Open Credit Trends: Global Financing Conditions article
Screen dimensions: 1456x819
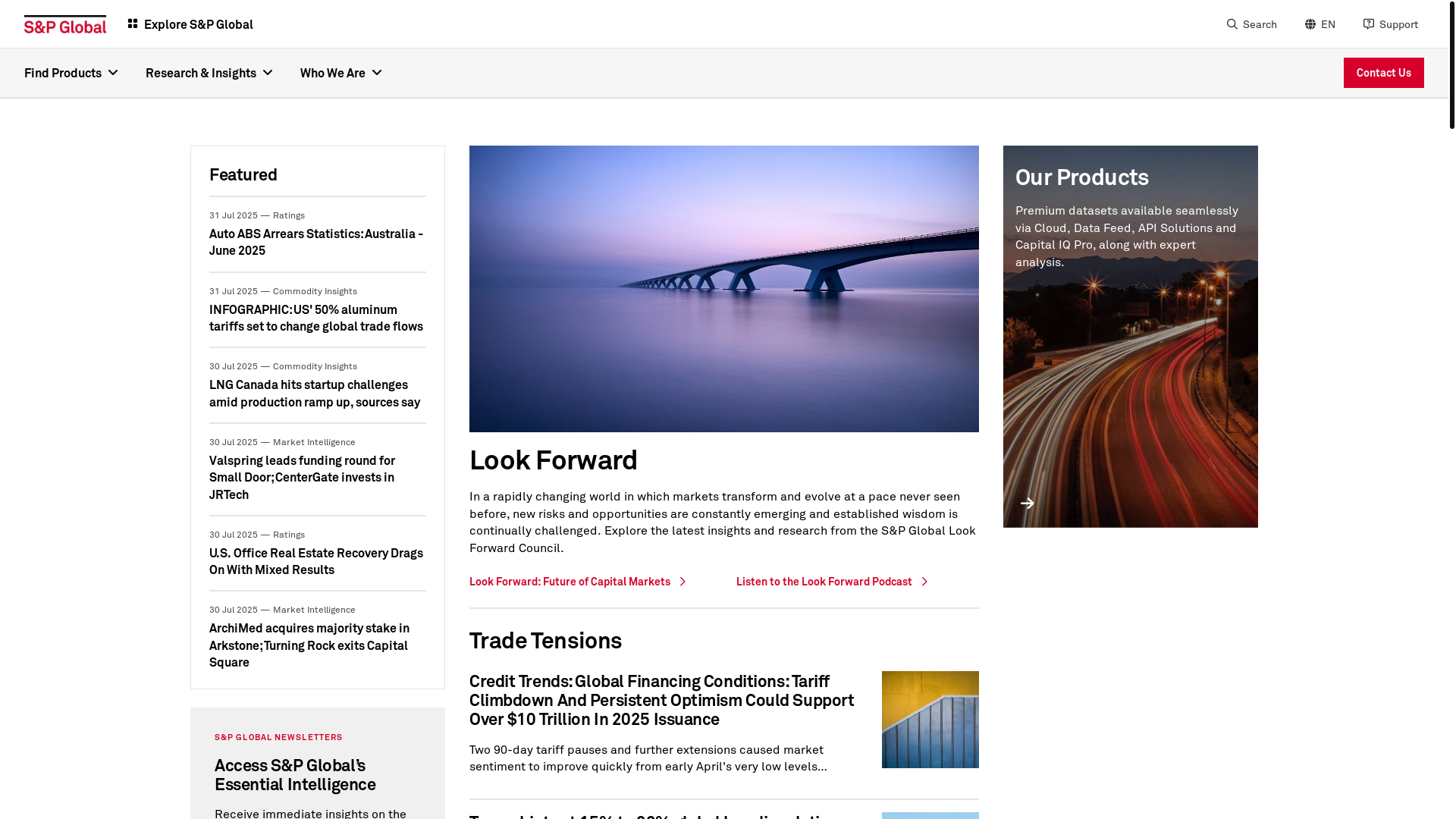[x=661, y=700]
